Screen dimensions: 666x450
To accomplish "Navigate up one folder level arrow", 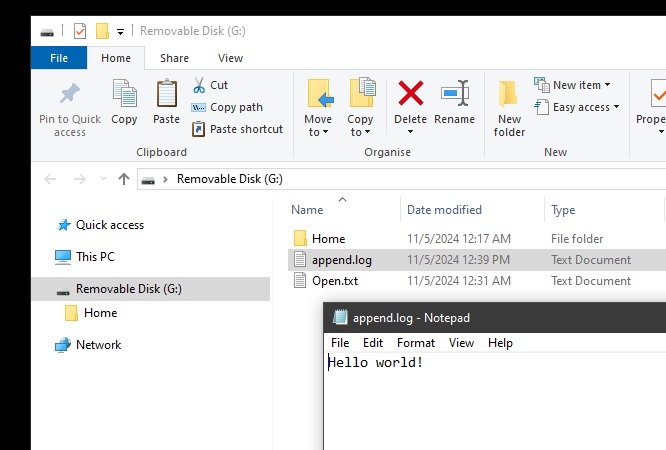I will [x=124, y=179].
